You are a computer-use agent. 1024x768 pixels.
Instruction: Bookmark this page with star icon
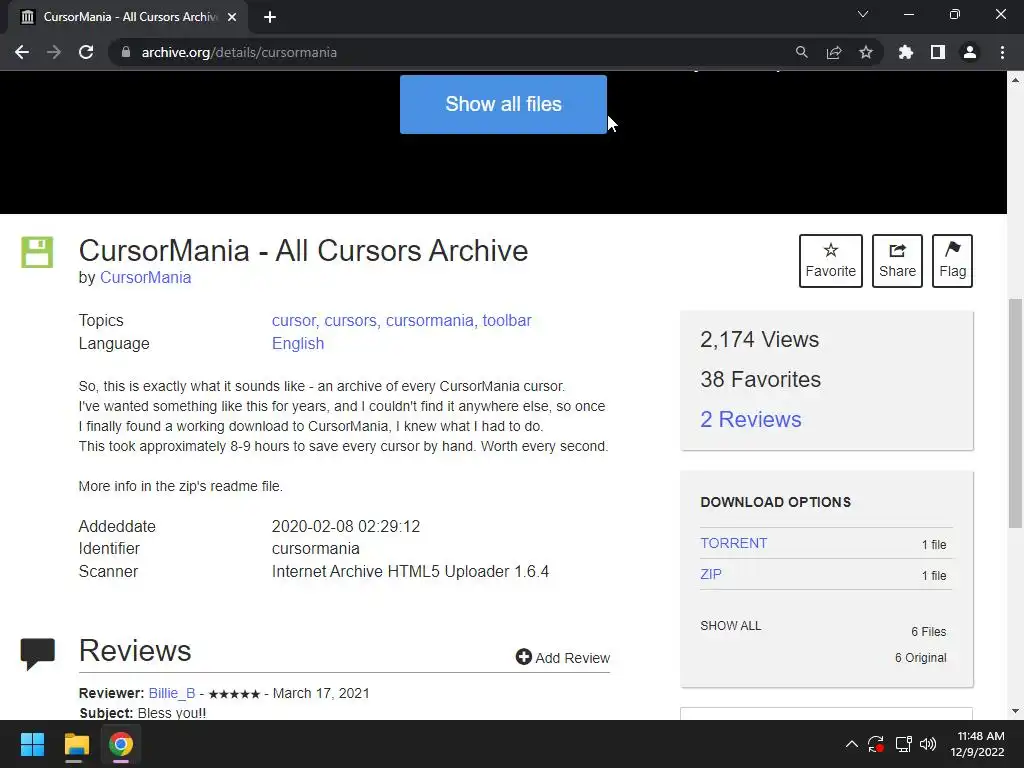point(866,52)
